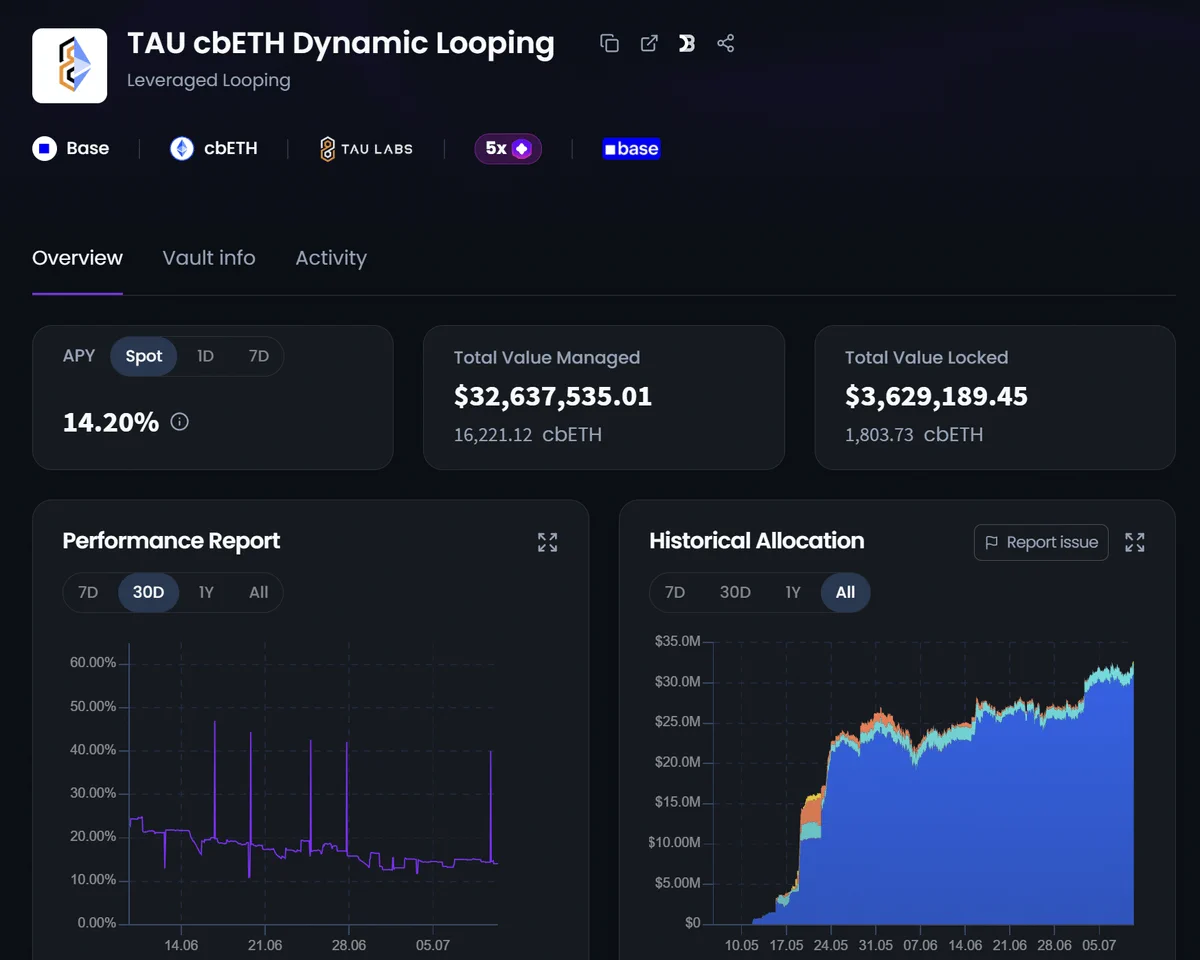Click the Leveraged Looping subtitle
Screen dimensions: 1200x960
tap(208, 80)
